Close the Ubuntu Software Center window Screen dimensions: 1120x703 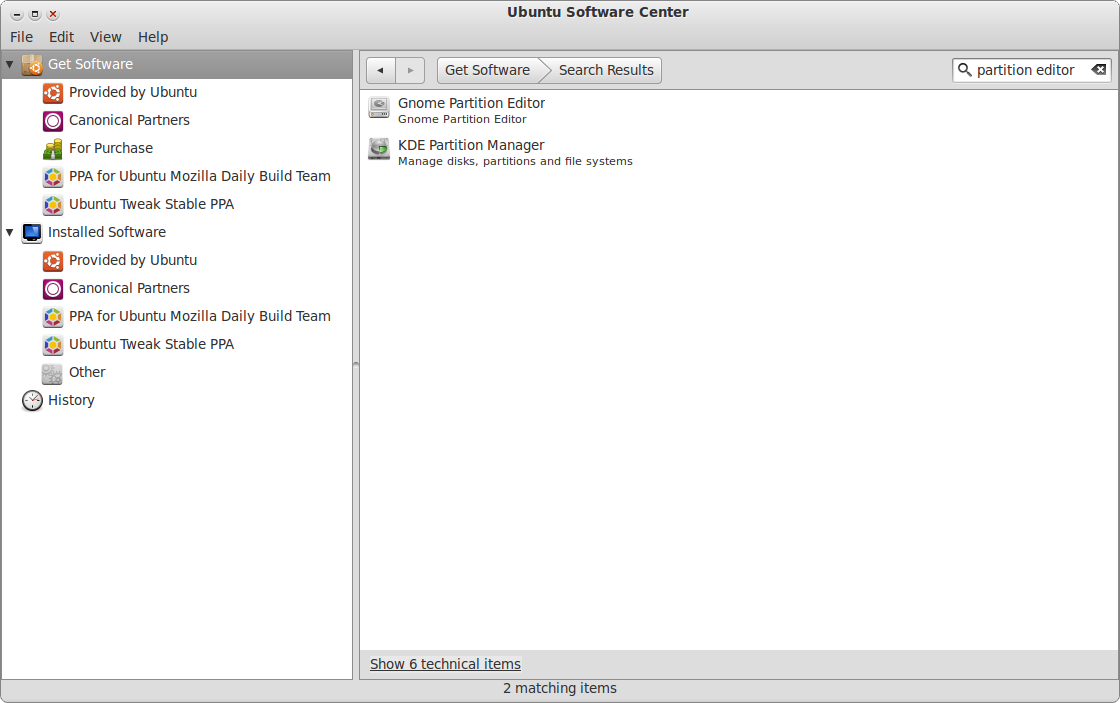pyautogui.click(x=53, y=14)
